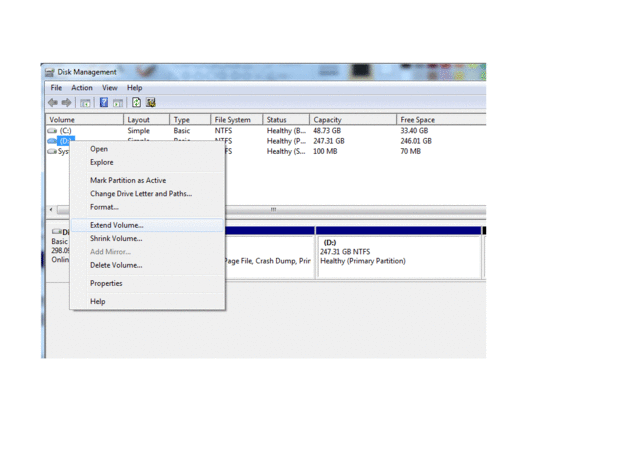620x465 pixels.
Task: Click the horizontal scrollbar left arrow
Action: click(x=51, y=210)
